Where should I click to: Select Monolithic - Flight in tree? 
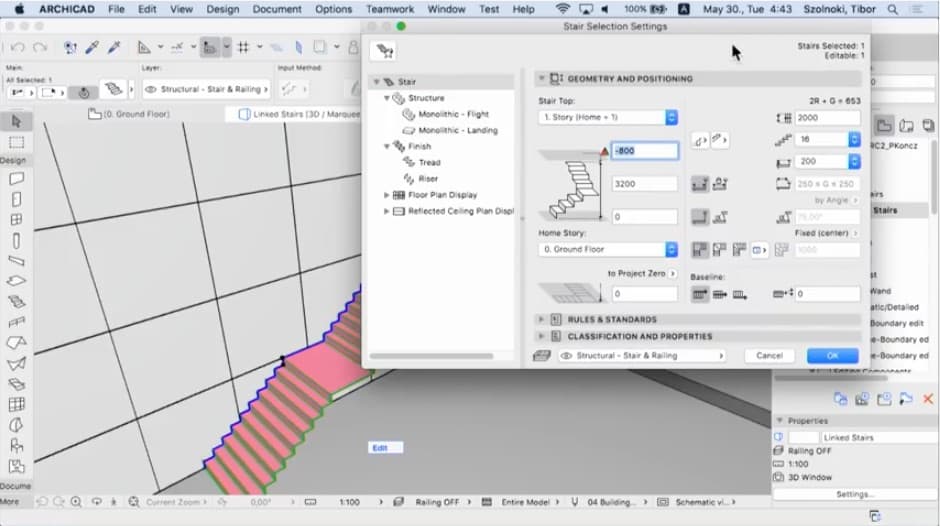(x=453, y=114)
